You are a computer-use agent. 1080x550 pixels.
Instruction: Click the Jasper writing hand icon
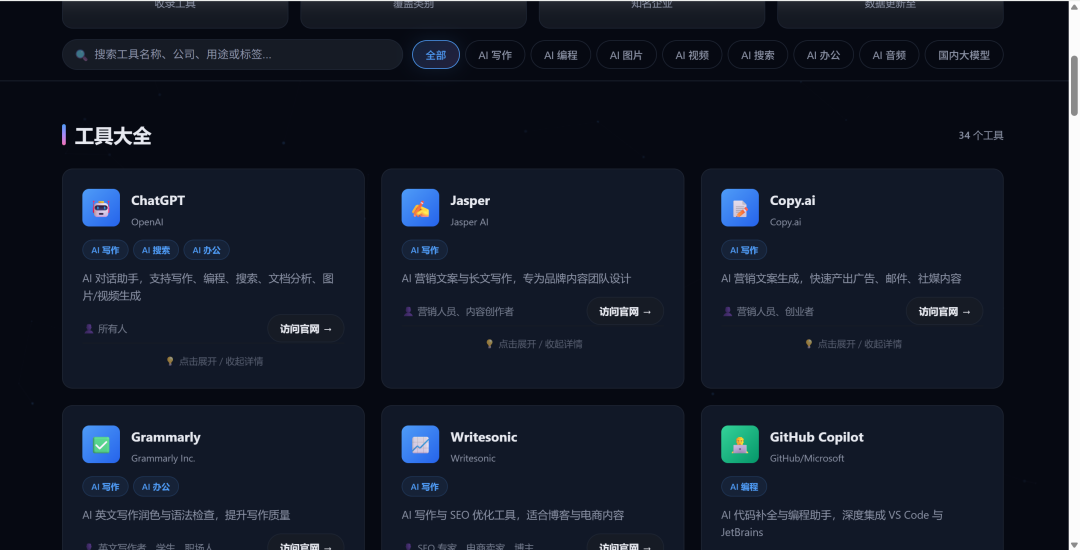pyautogui.click(x=420, y=208)
